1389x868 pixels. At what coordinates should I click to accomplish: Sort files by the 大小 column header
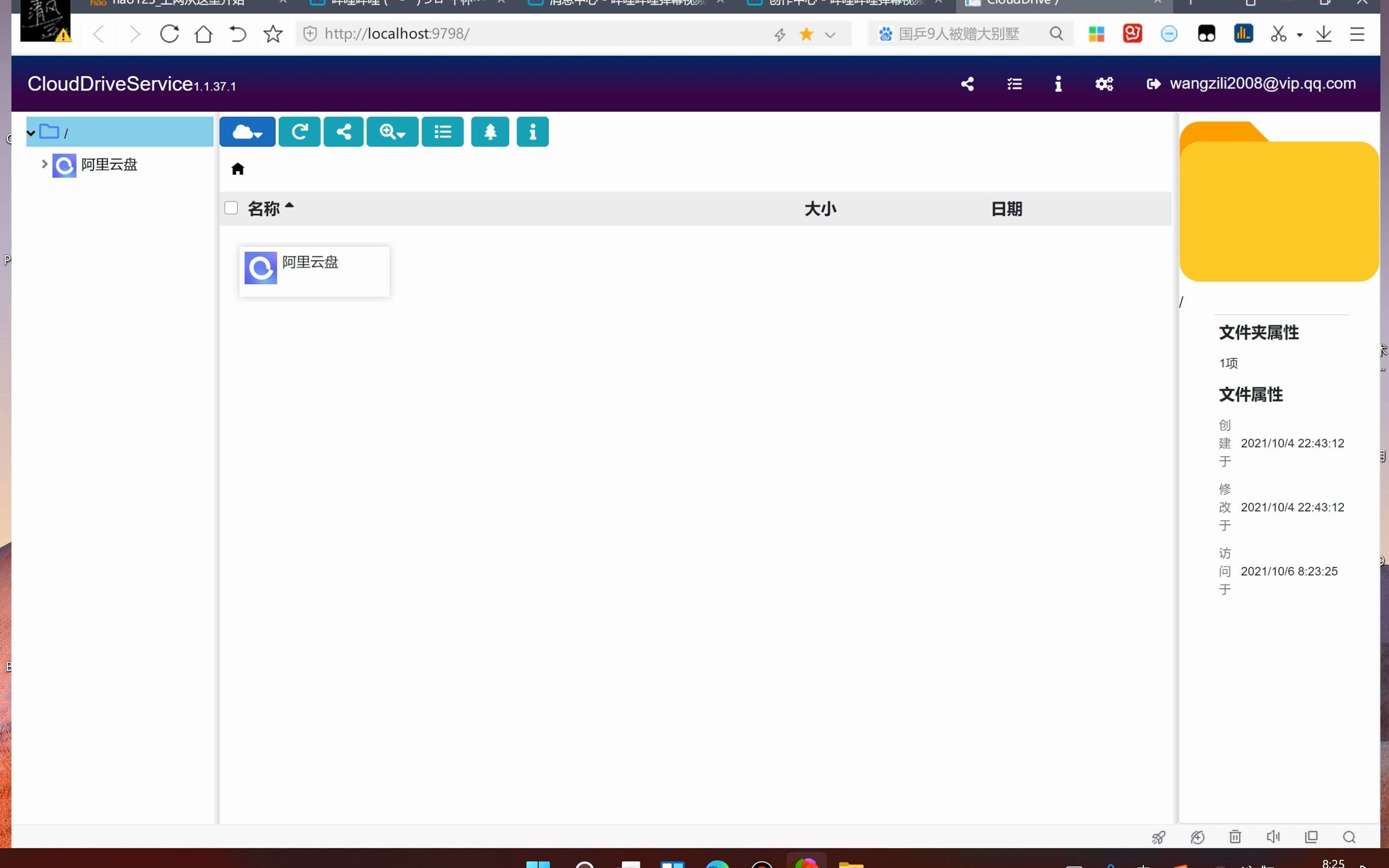(819, 209)
